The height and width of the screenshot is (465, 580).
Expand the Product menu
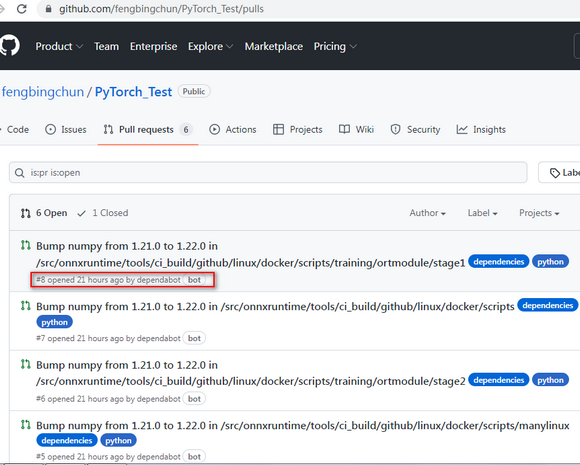click(59, 46)
